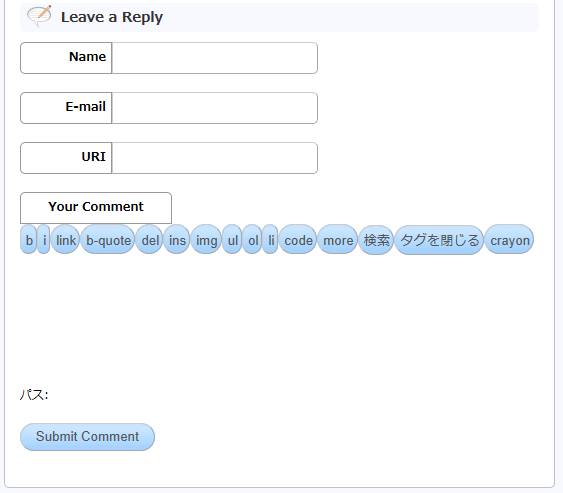Apply the code tag button
The image size is (563, 493).
pyautogui.click(x=298, y=239)
